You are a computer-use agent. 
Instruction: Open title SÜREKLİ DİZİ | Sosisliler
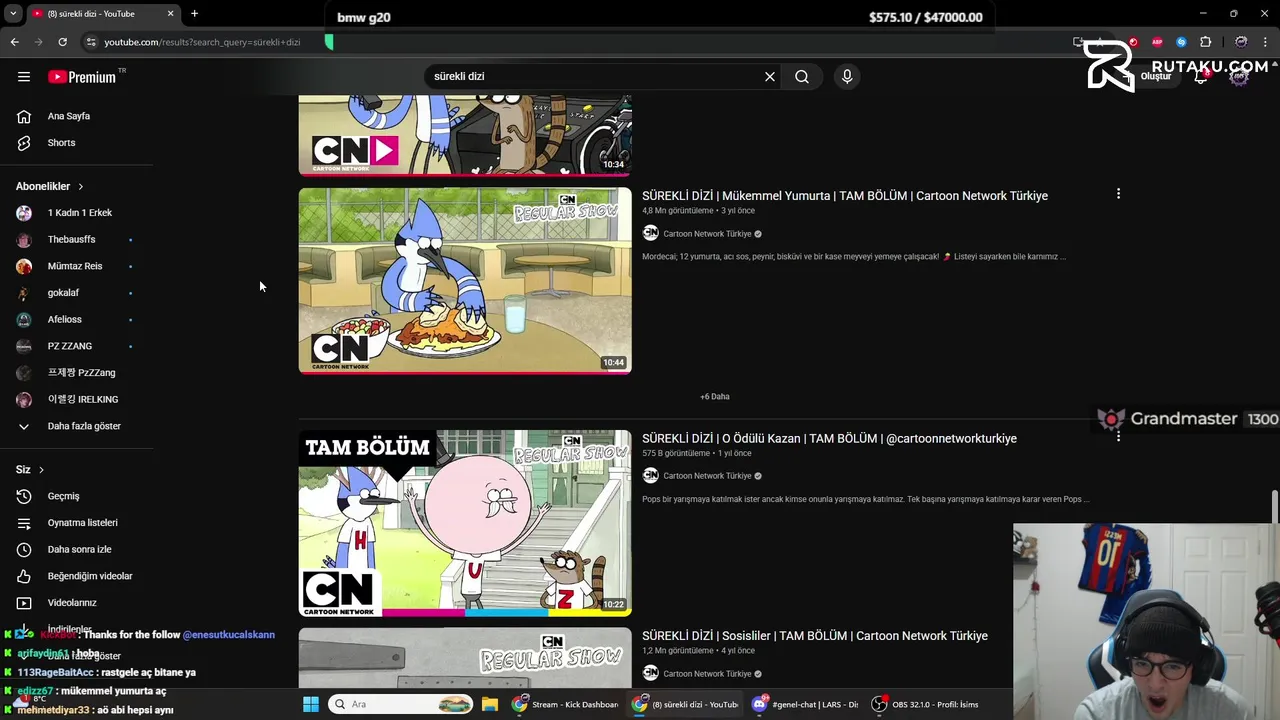coord(815,636)
